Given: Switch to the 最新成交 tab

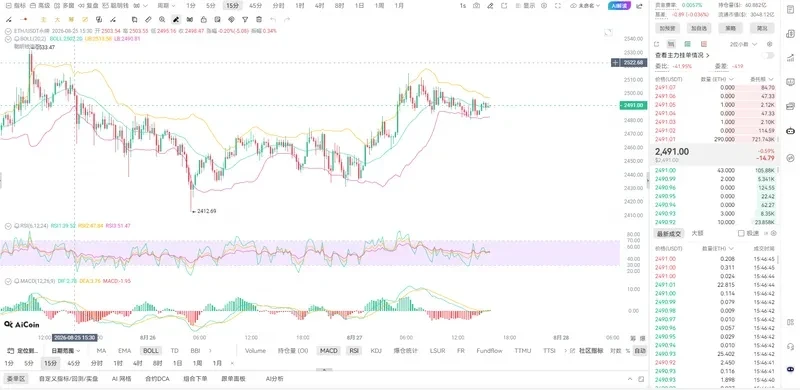Looking at the screenshot, I should pyautogui.click(x=669, y=233).
